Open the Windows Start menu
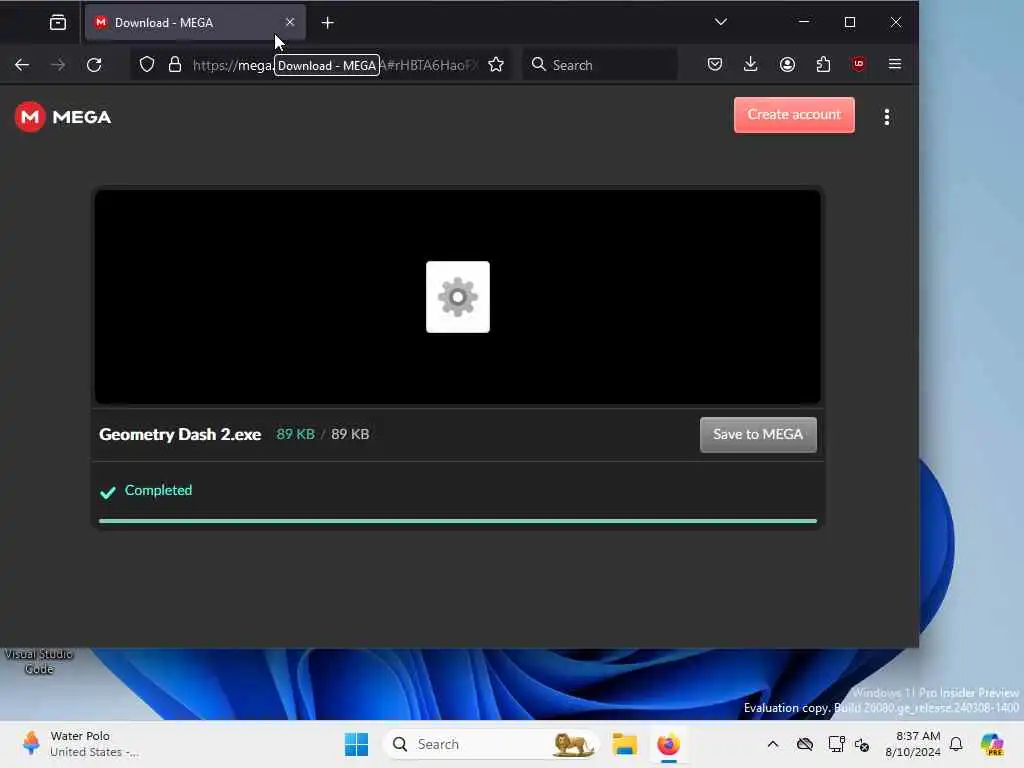1024x768 pixels. [x=357, y=744]
